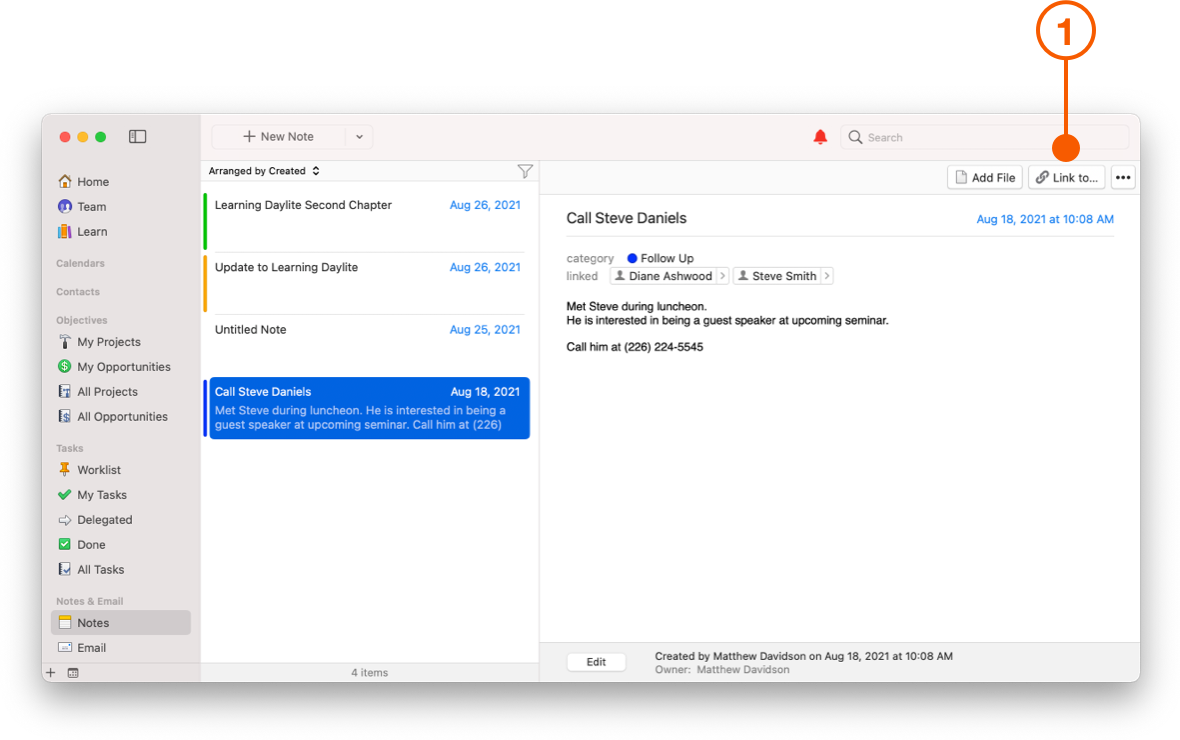Change the Arranged by Created sorting
Screen dimensions: 1180x740
click(264, 171)
